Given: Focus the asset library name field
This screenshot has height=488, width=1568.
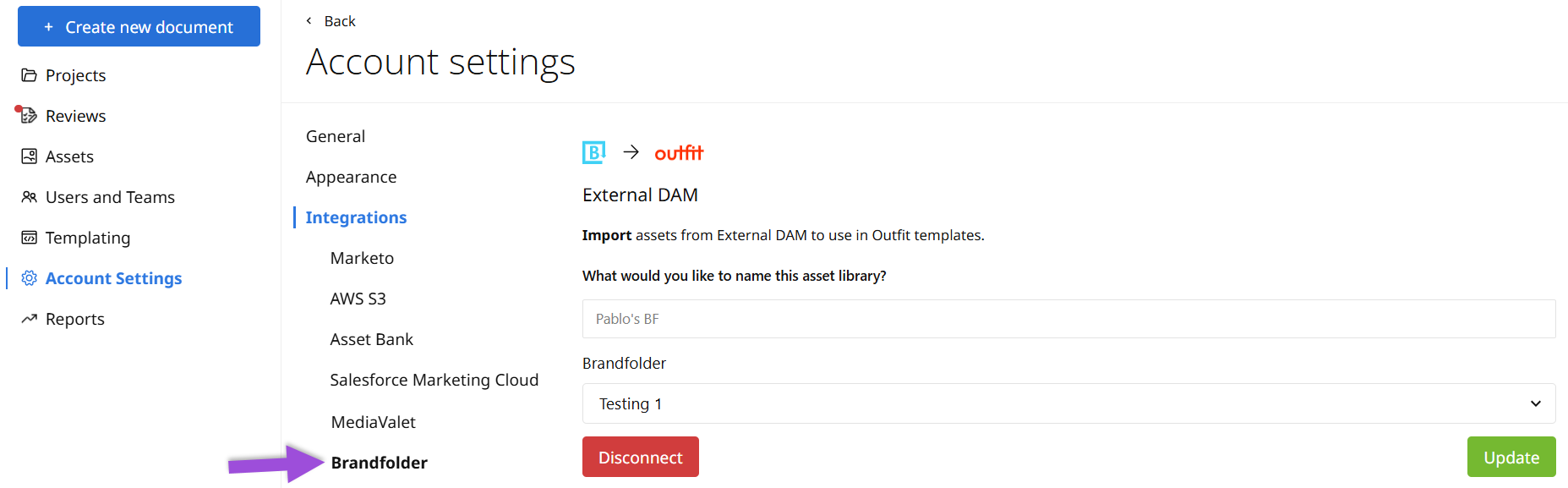Looking at the screenshot, I should click(1068, 319).
